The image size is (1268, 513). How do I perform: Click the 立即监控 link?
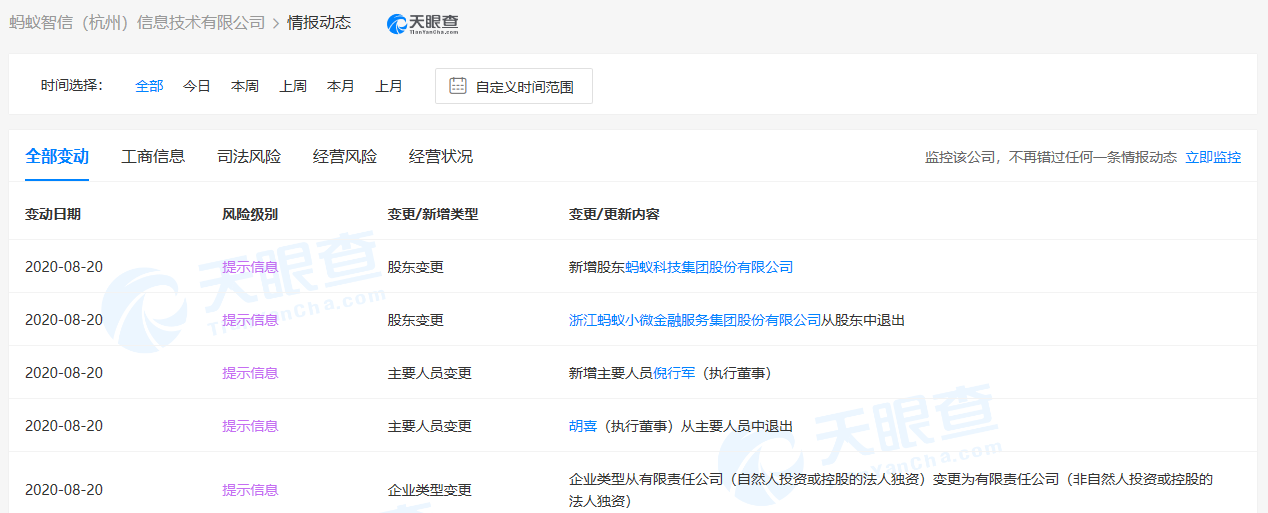click(x=1213, y=157)
